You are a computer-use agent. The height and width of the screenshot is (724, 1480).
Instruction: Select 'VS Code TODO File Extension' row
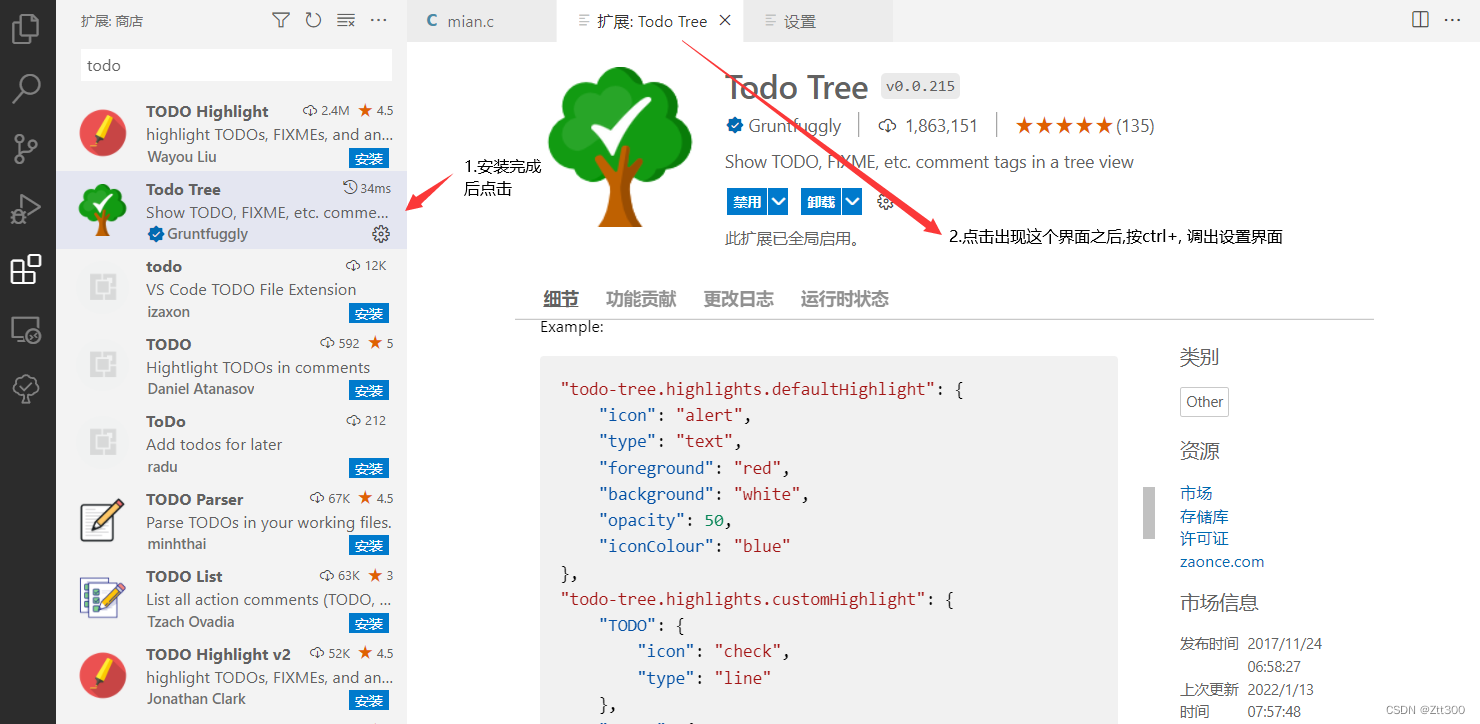point(231,288)
